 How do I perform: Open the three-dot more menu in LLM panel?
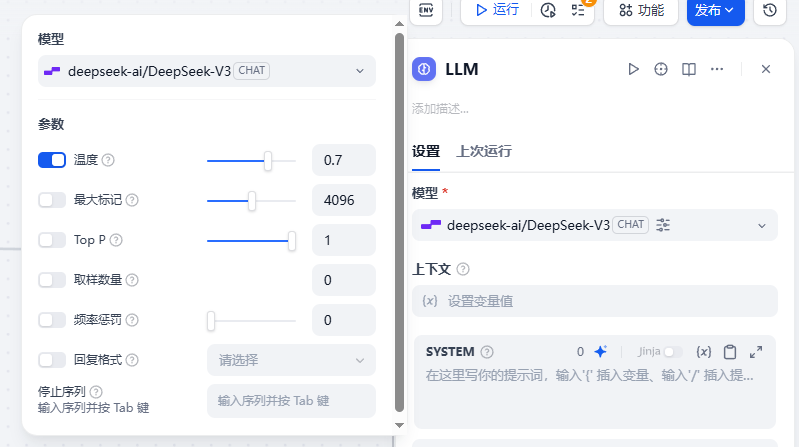point(717,69)
